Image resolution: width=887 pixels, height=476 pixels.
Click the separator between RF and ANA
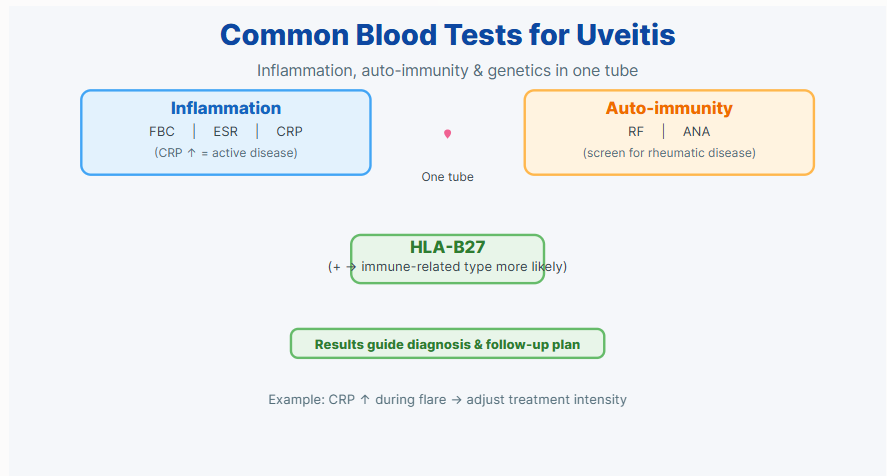pyautogui.click(x=664, y=131)
